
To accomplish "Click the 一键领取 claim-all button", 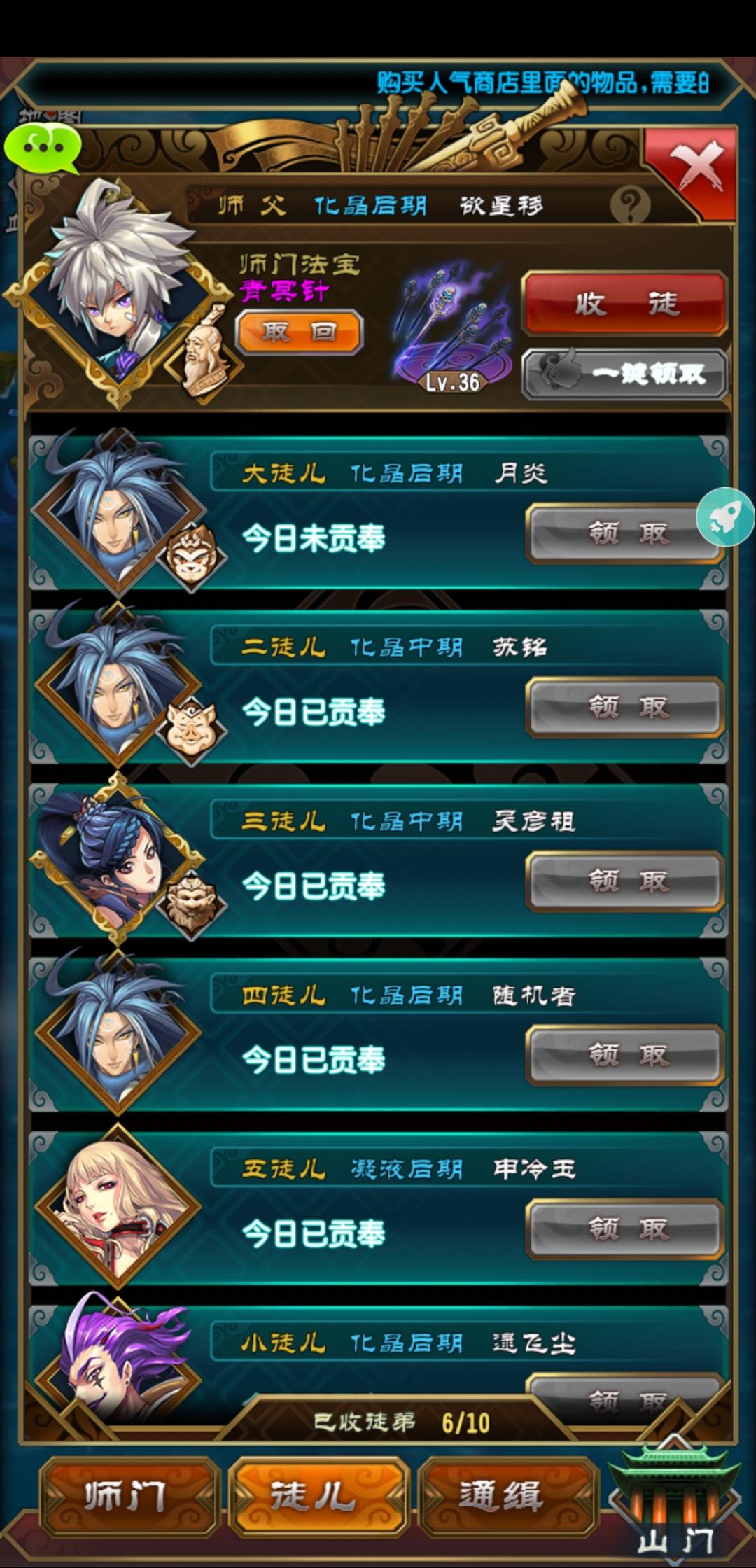I will pyautogui.click(x=625, y=373).
